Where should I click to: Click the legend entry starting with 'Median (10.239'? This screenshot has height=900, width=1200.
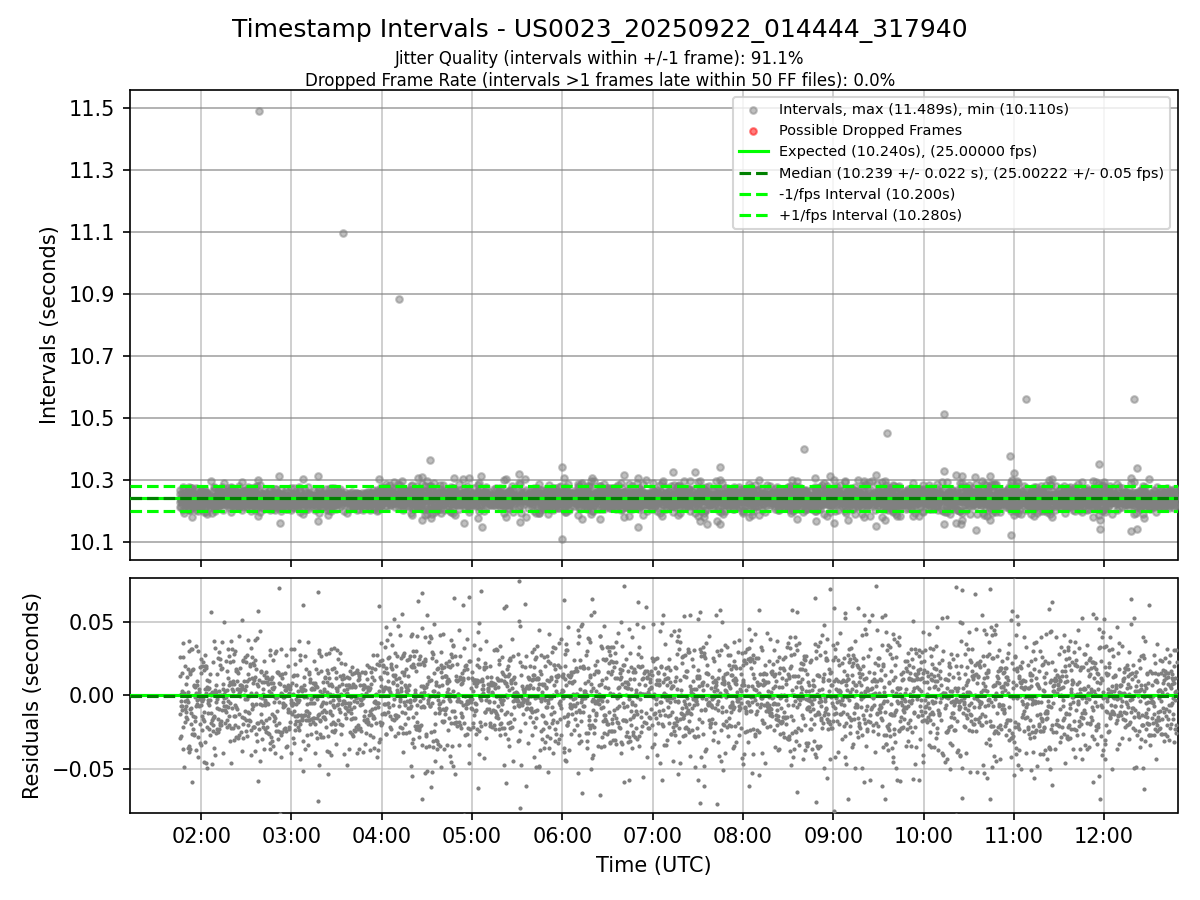[x=971, y=173]
